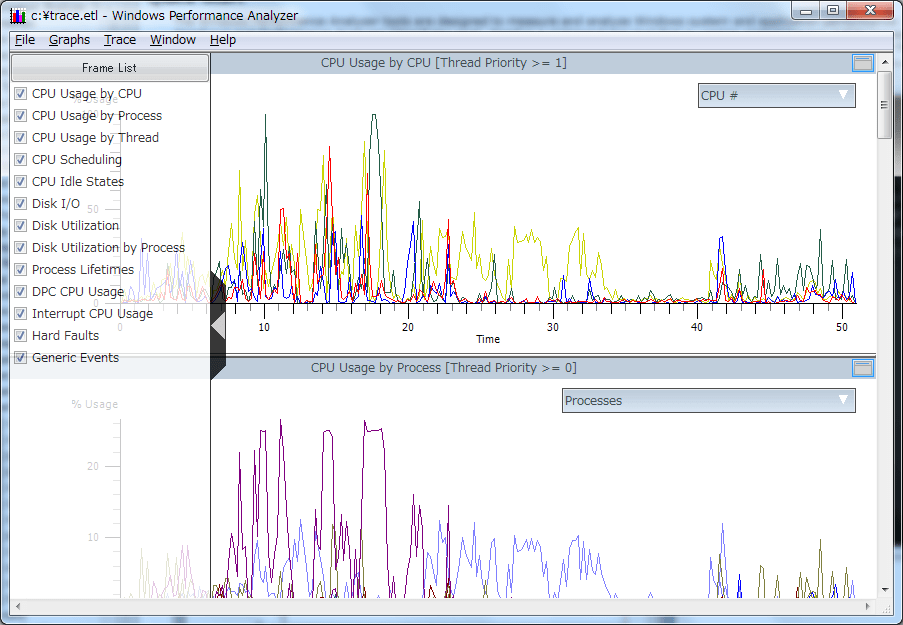Maximize the CPU Usage by CPU graph
This screenshot has width=903, height=625.
(862, 63)
